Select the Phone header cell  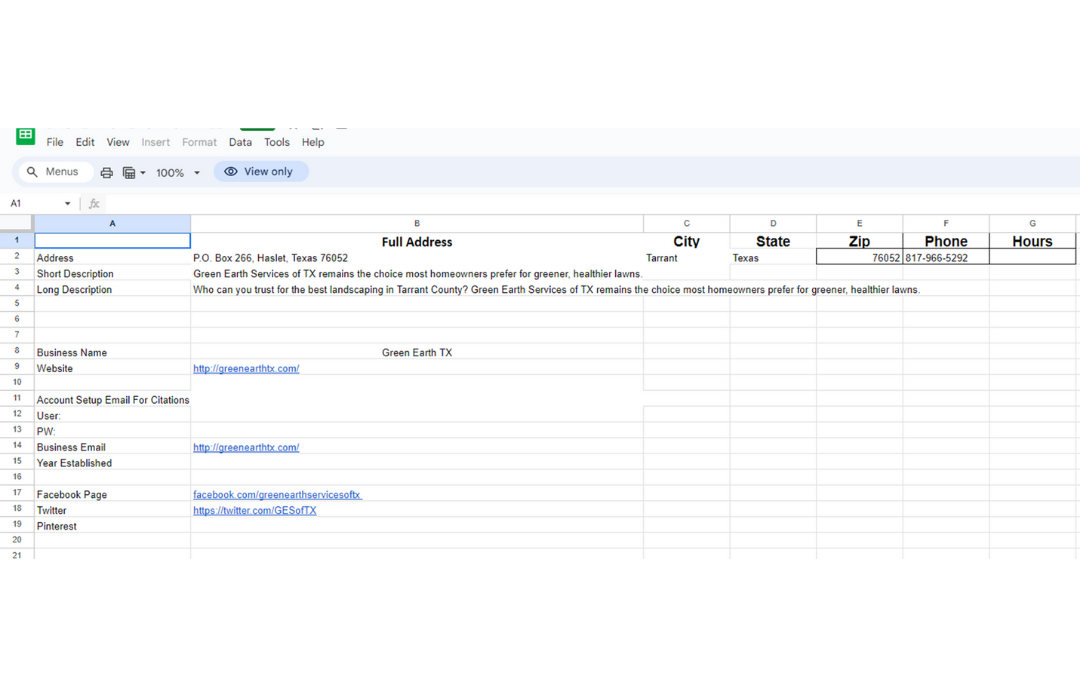946,241
